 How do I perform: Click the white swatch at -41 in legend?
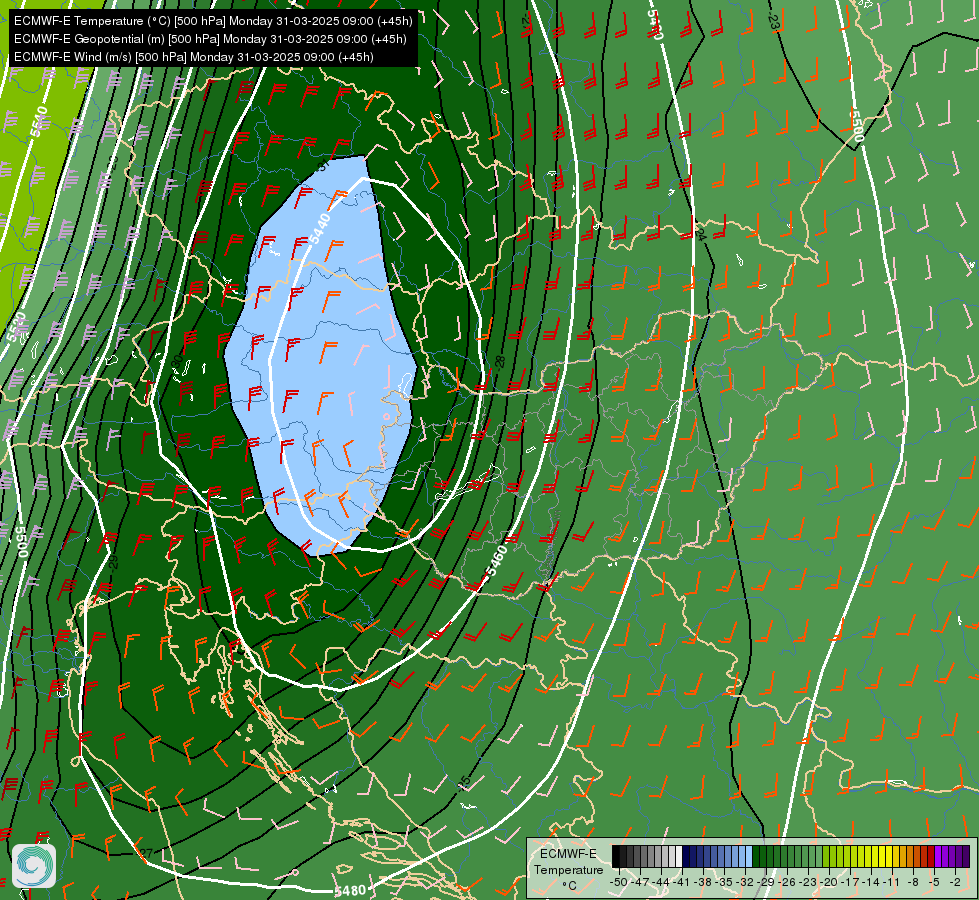click(679, 856)
